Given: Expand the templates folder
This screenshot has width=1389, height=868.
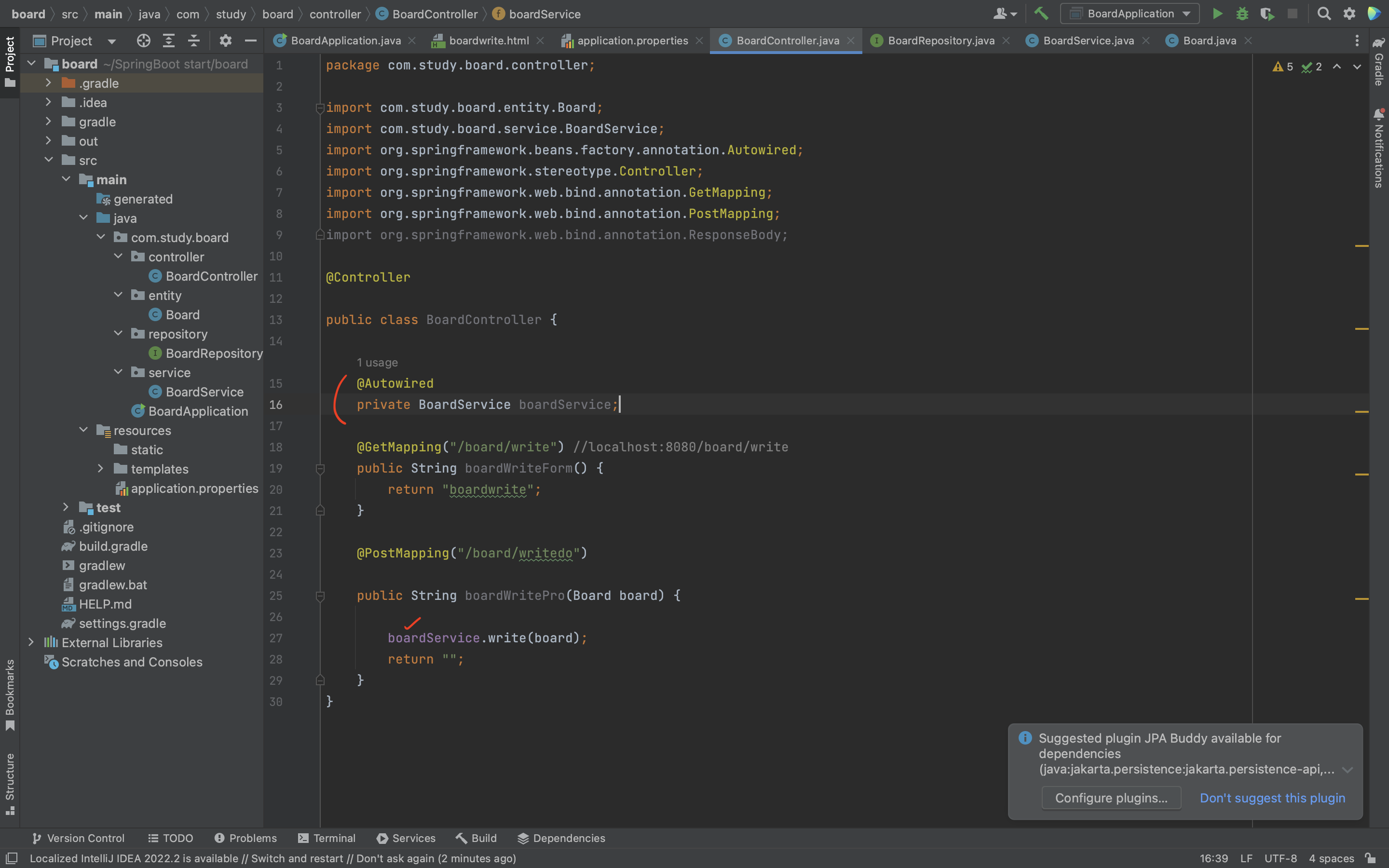Looking at the screenshot, I should tap(100, 468).
